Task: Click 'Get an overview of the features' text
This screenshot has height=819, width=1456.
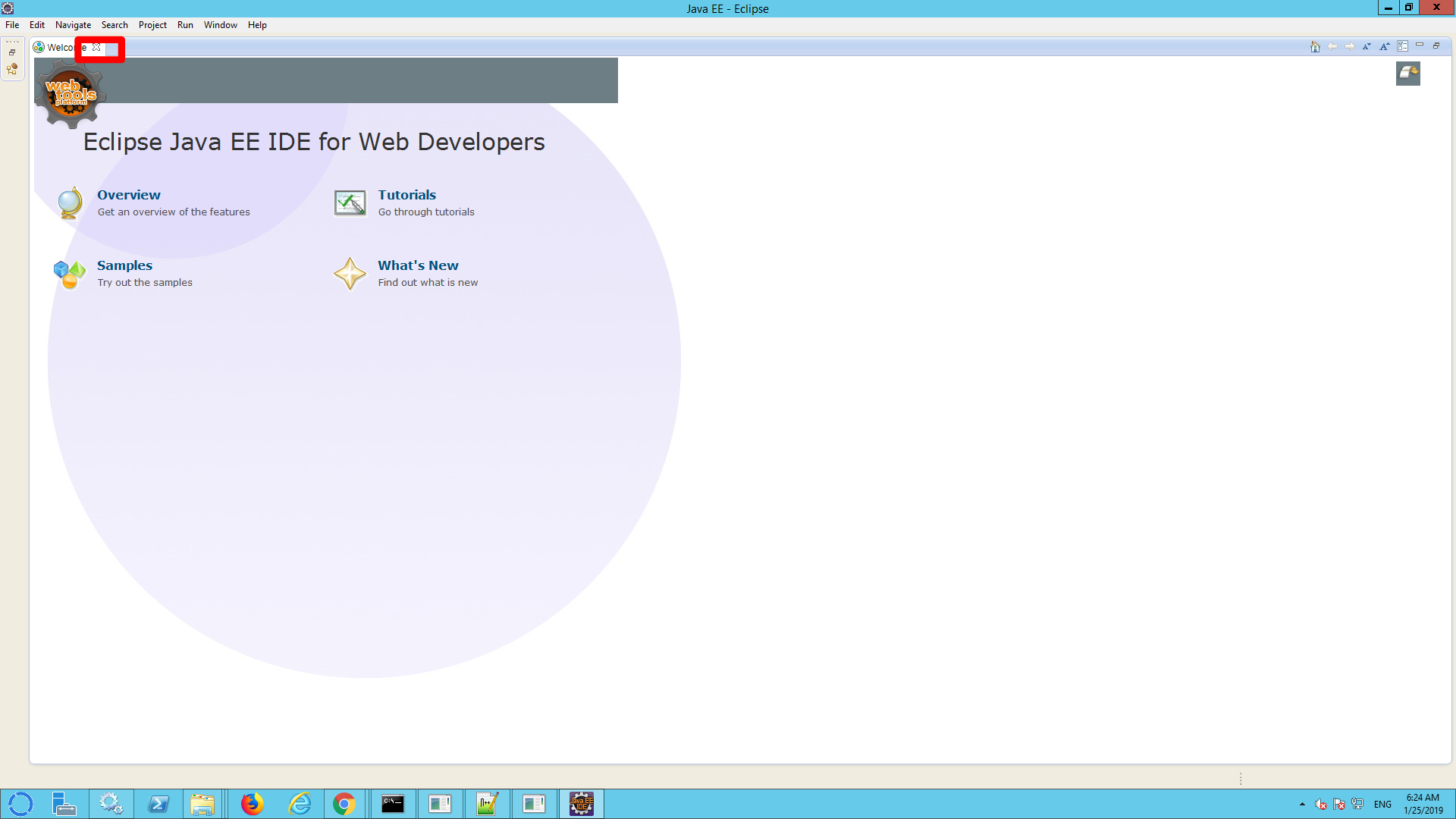Action: point(174,212)
